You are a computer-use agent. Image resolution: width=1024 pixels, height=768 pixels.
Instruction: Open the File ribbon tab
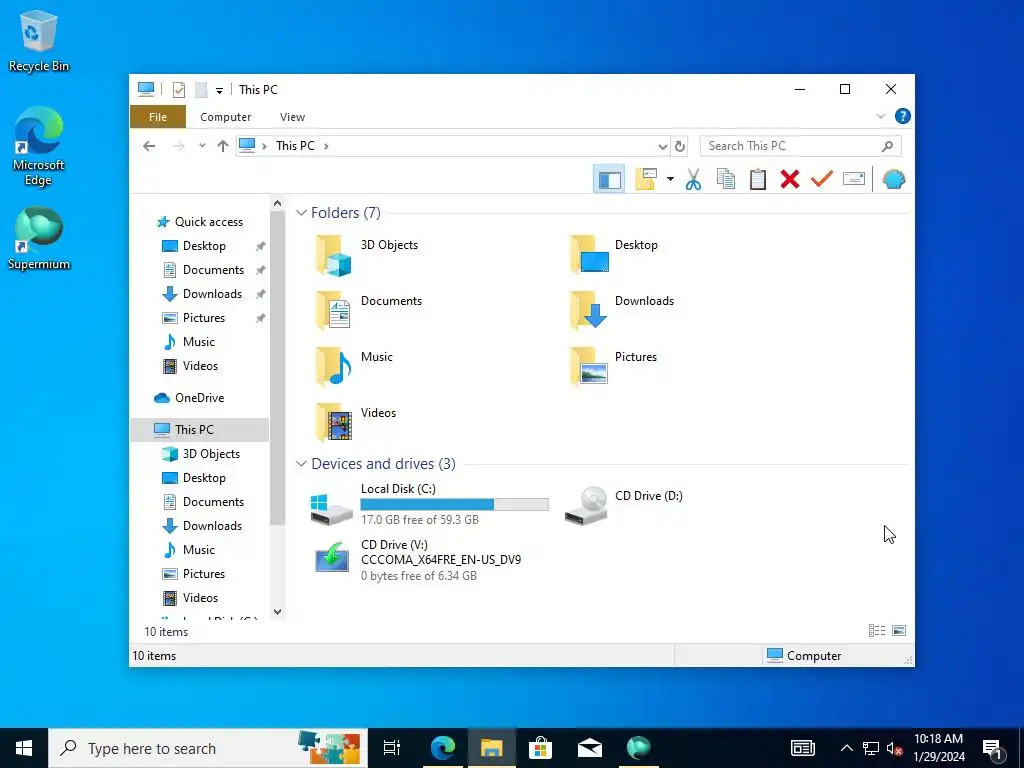[x=158, y=117]
